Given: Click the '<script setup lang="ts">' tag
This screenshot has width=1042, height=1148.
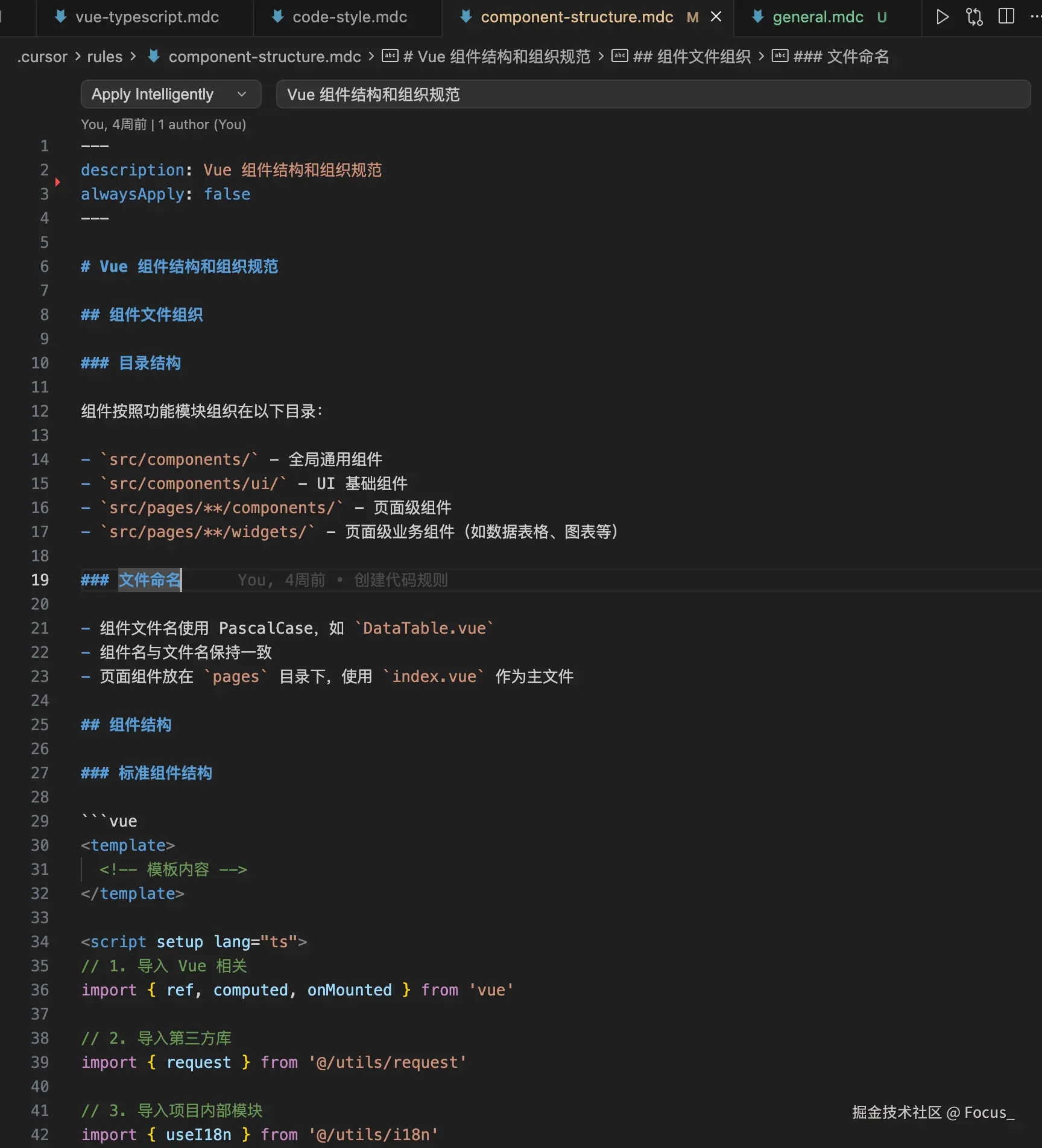Looking at the screenshot, I should (194, 942).
